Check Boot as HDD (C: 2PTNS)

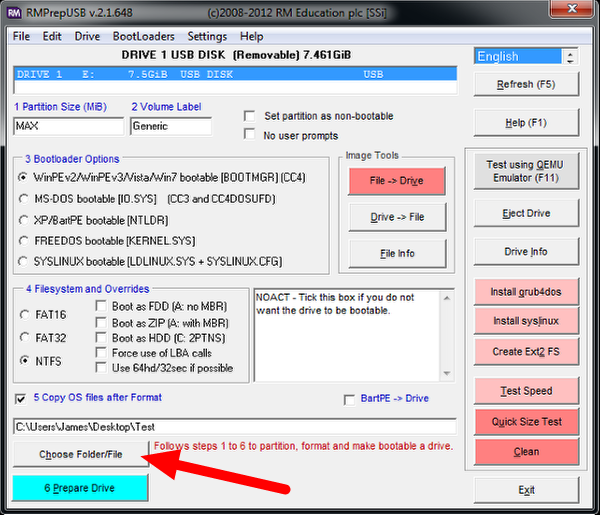point(101,338)
